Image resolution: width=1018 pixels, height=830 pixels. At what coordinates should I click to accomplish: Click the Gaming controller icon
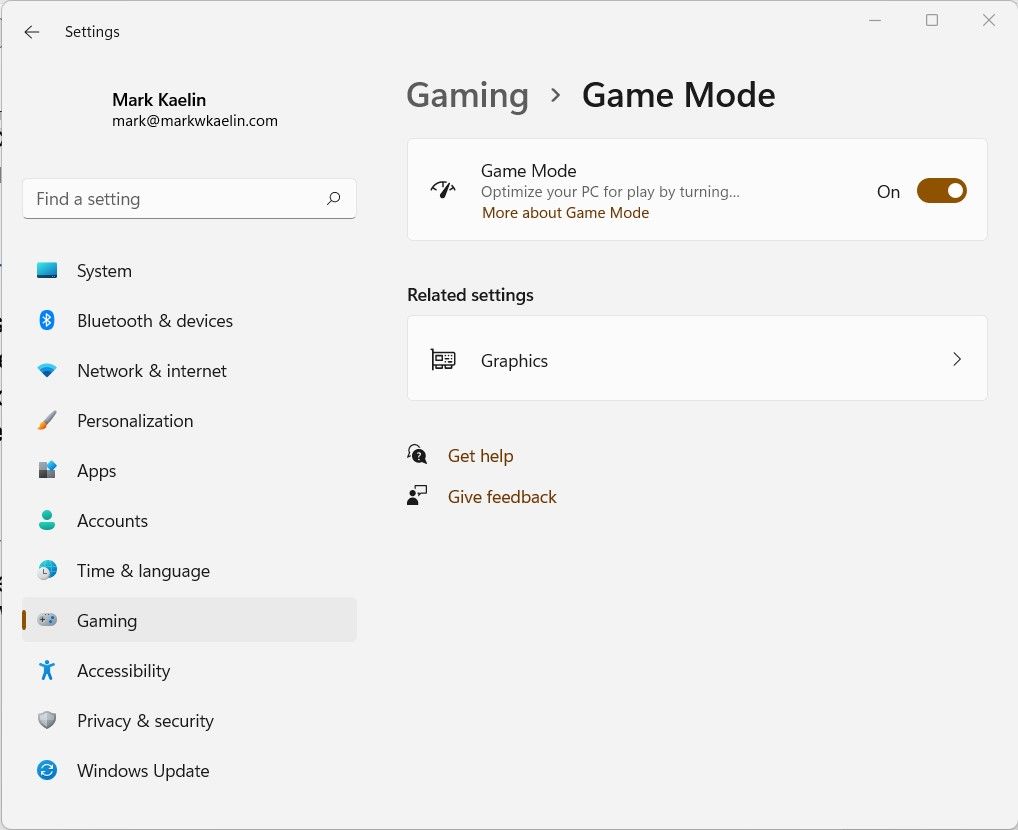point(47,620)
